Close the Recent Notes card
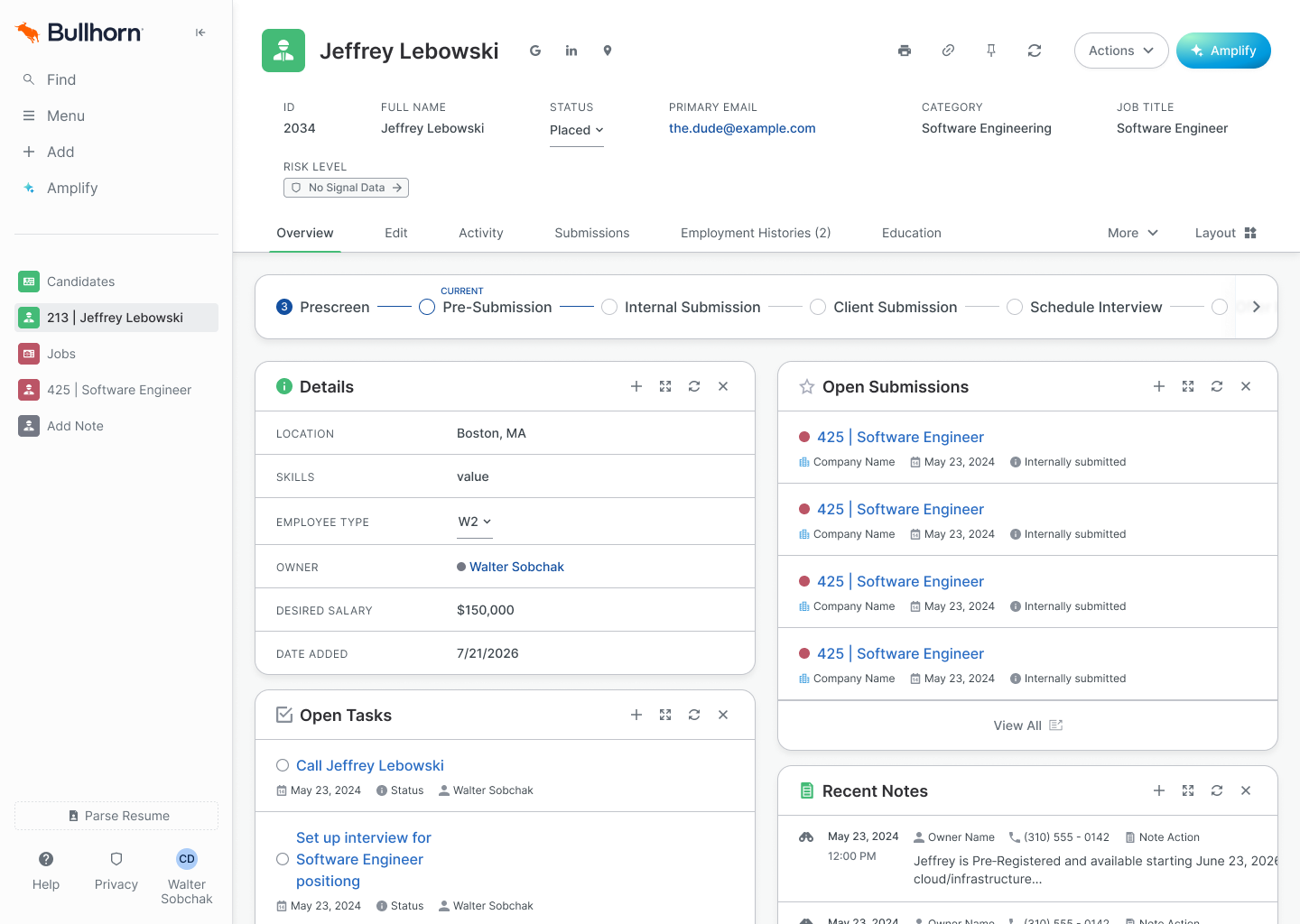The height and width of the screenshot is (924, 1300). [1246, 790]
